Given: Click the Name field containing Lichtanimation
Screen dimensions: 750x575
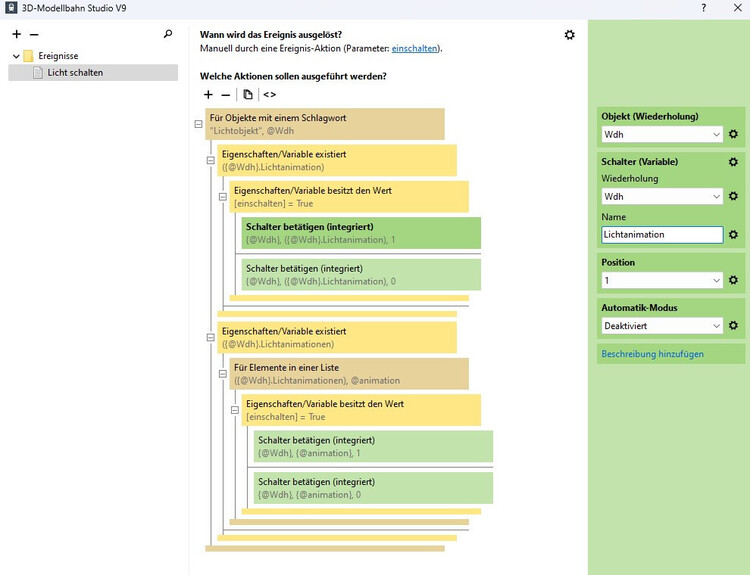Looking at the screenshot, I should (x=661, y=234).
